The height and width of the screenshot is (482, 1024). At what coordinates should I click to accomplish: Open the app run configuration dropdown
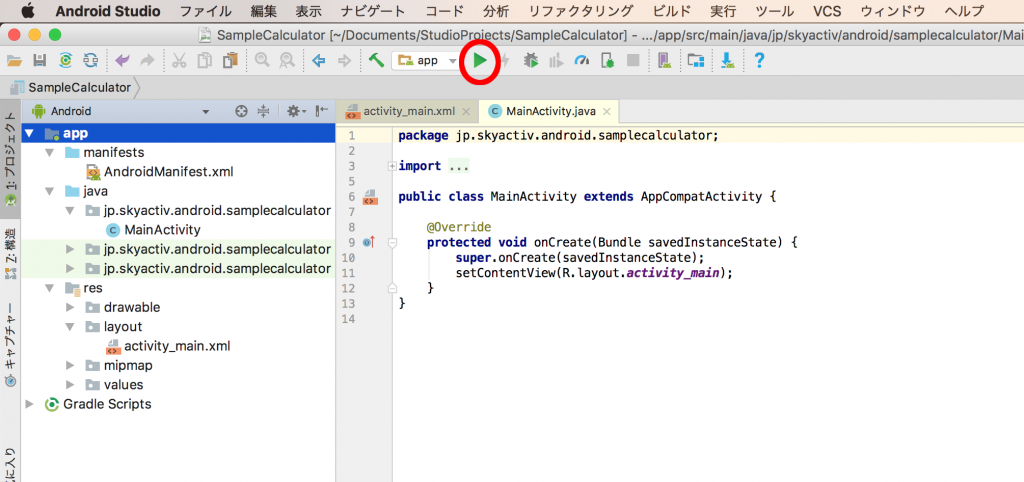pyautogui.click(x=426, y=61)
